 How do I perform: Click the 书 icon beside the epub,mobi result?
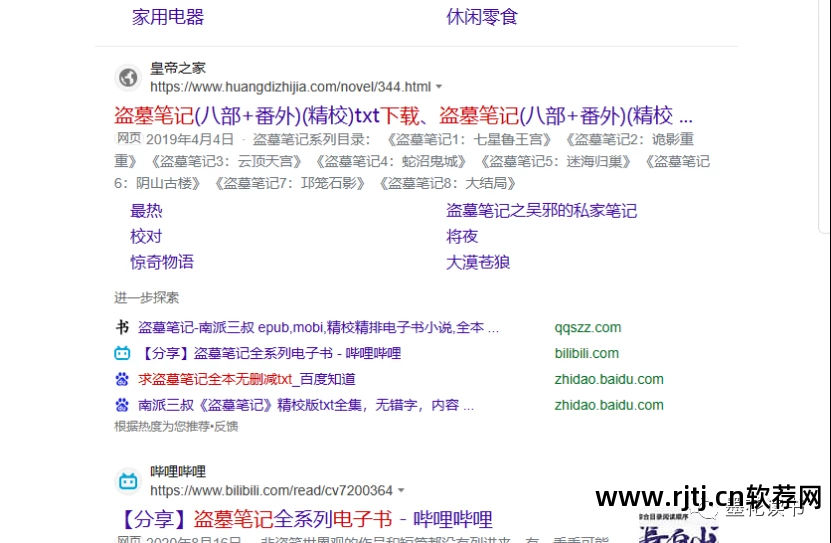click(122, 327)
